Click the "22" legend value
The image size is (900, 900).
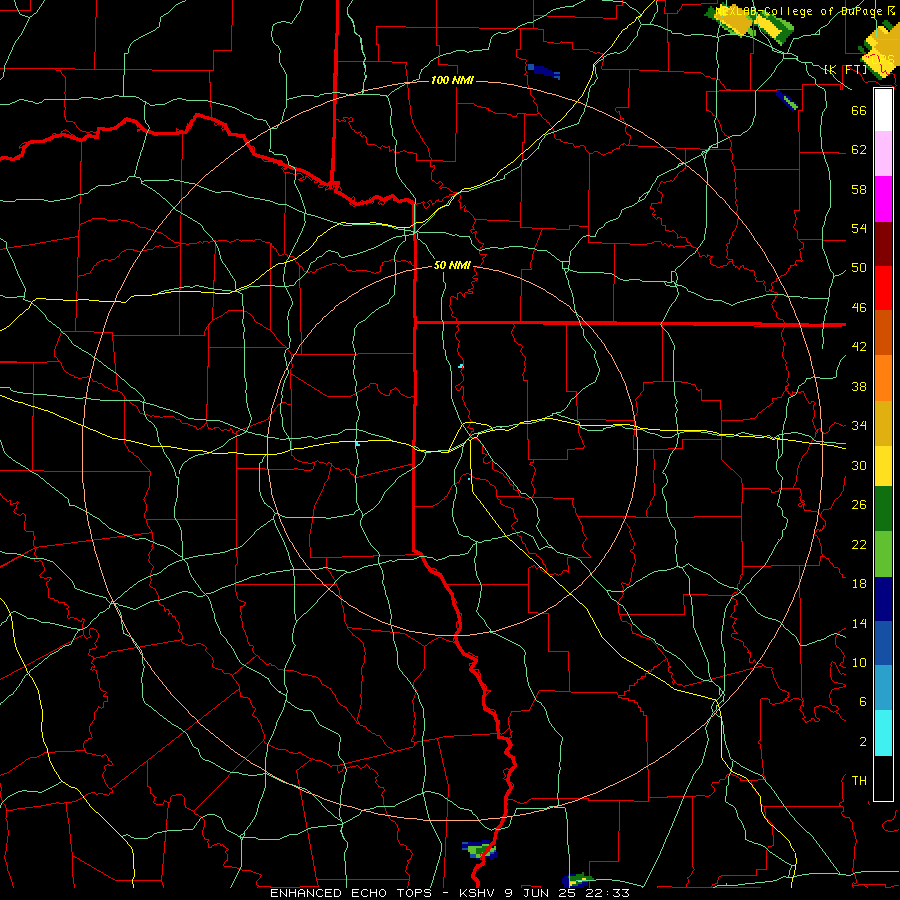(x=859, y=544)
